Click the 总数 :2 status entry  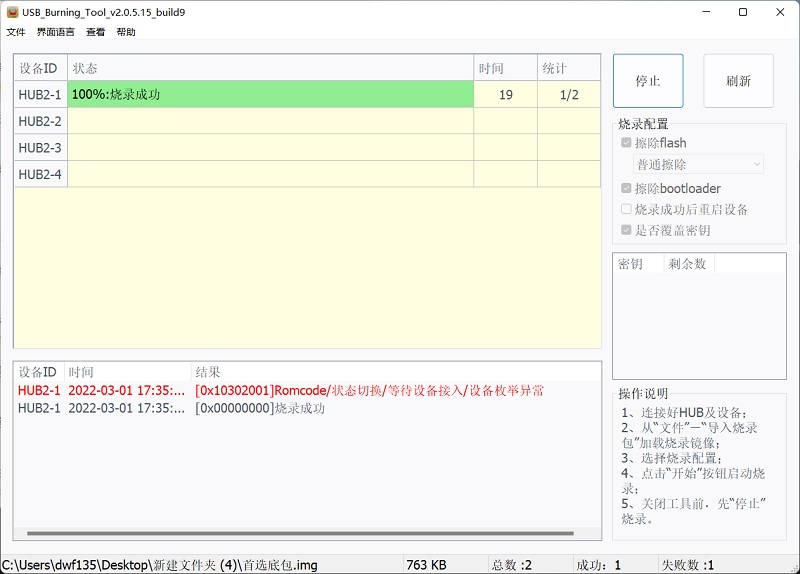pos(512,565)
